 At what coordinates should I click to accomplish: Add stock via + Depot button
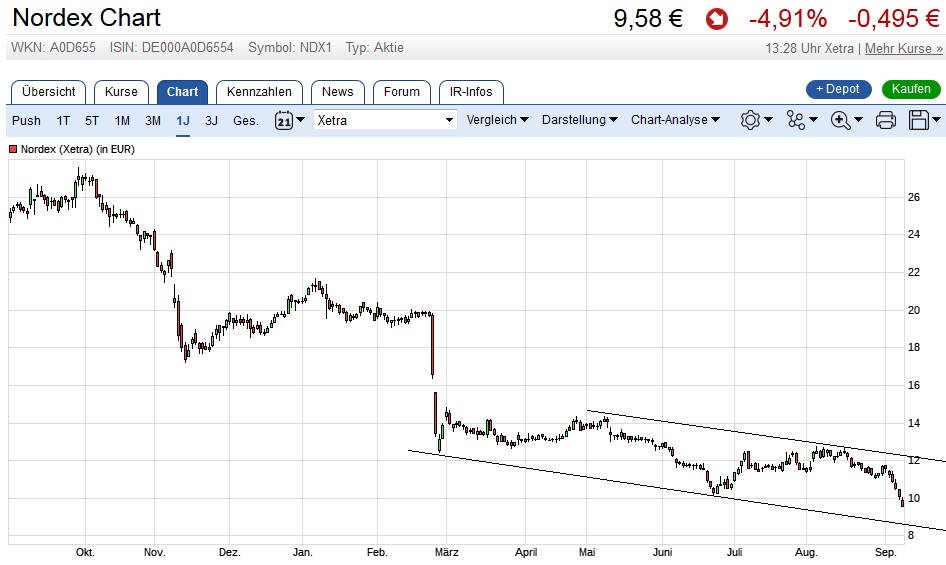pyautogui.click(x=839, y=89)
